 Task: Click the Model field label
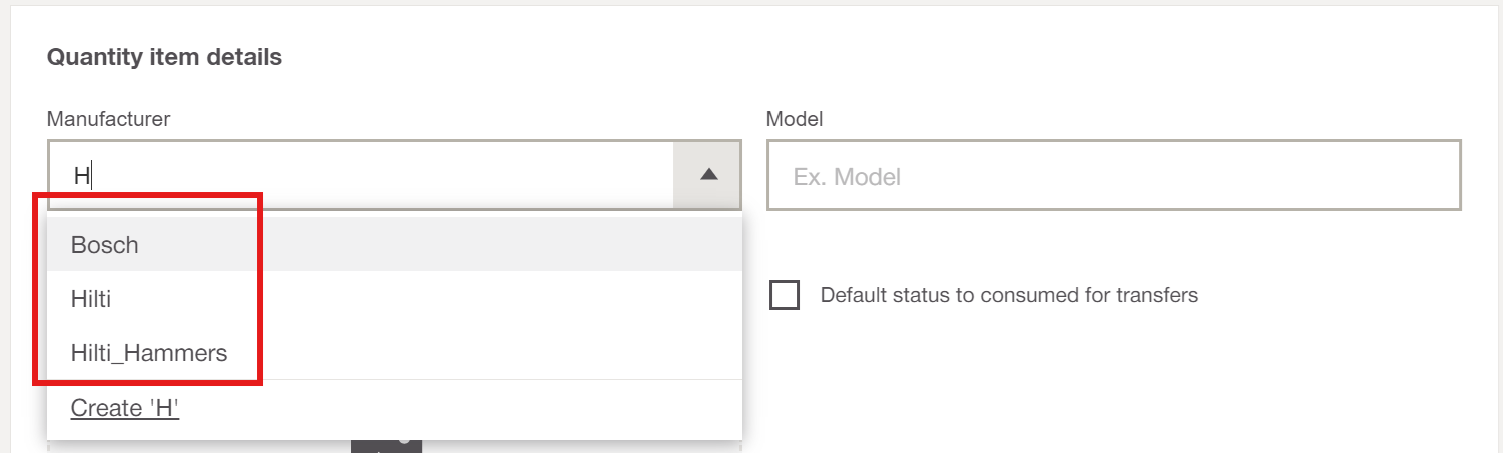[x=794, y=119]
